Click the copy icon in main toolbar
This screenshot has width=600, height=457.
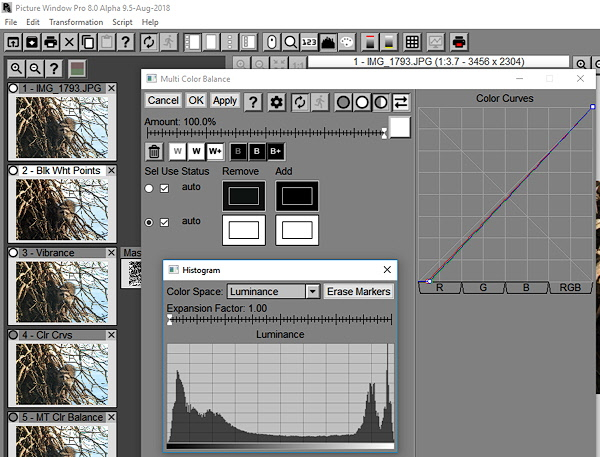pyautogui.click(x=88, y=42)
